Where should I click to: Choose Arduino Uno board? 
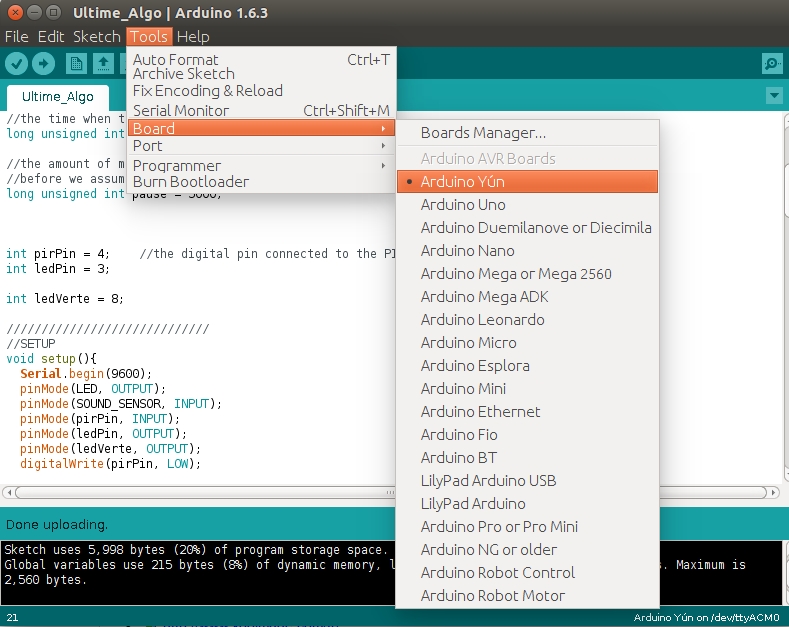point(462,204)
